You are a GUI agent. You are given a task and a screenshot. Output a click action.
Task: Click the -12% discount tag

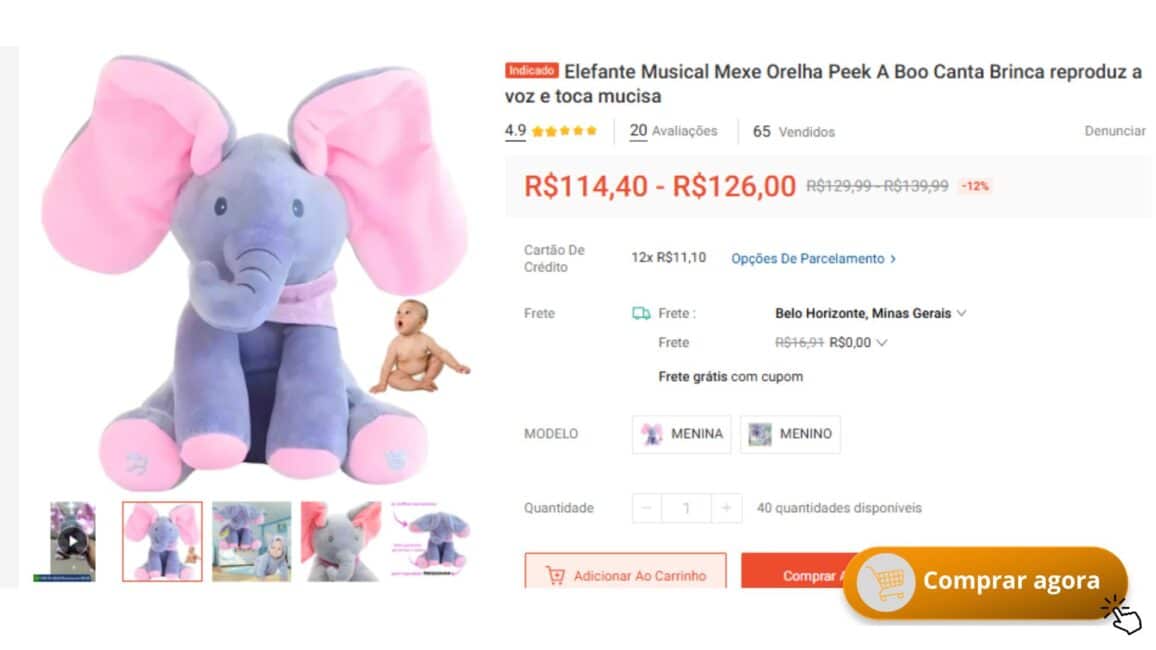click(x=975, y=186)
